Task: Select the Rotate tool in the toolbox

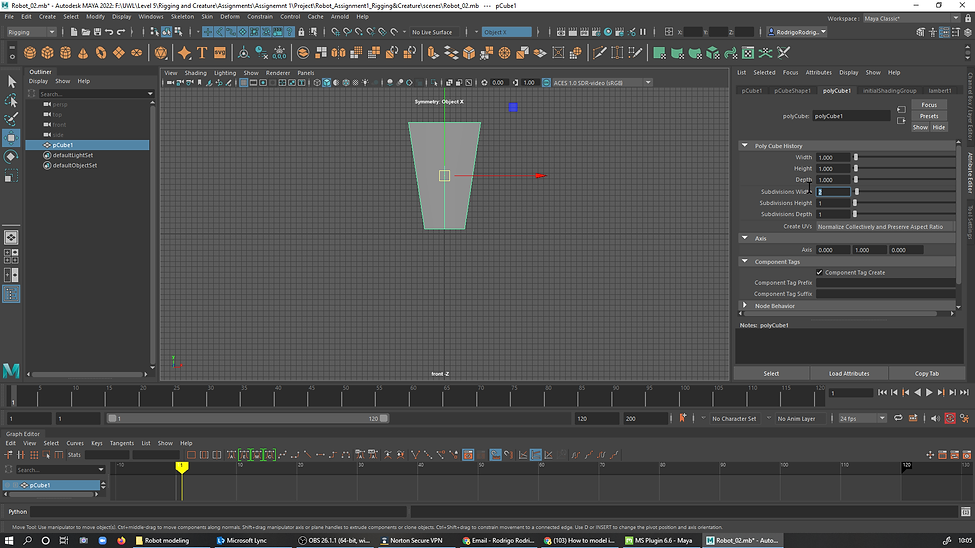Action: pyautogui.click(x=11, y=157)
